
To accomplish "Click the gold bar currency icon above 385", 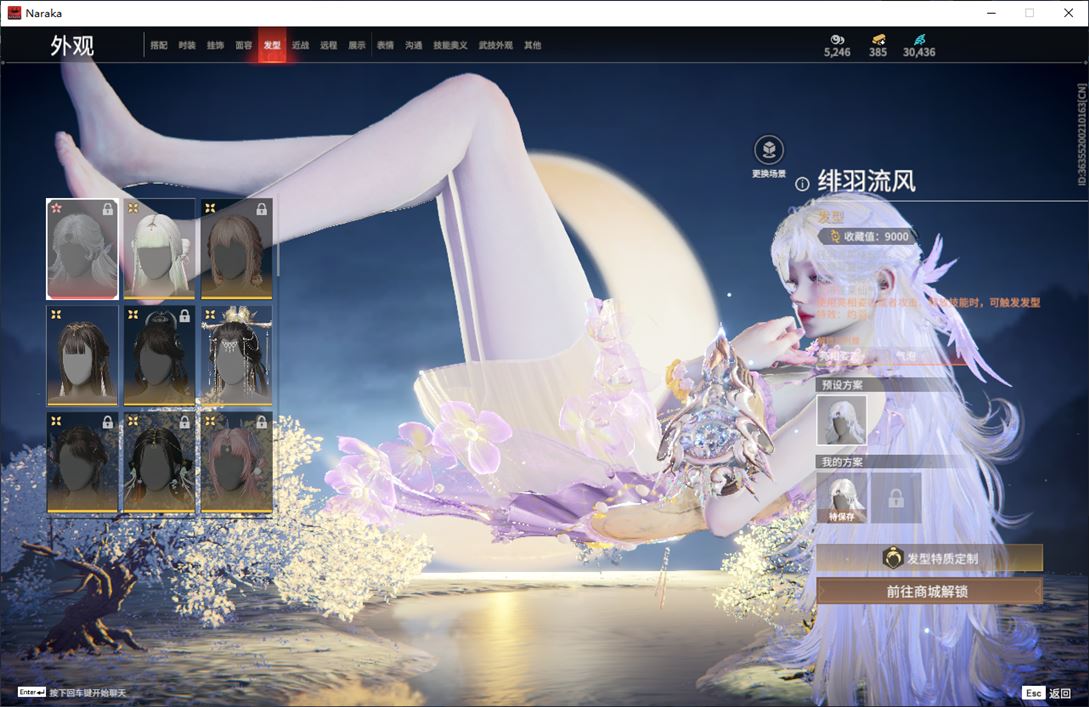I will [878, 40].
